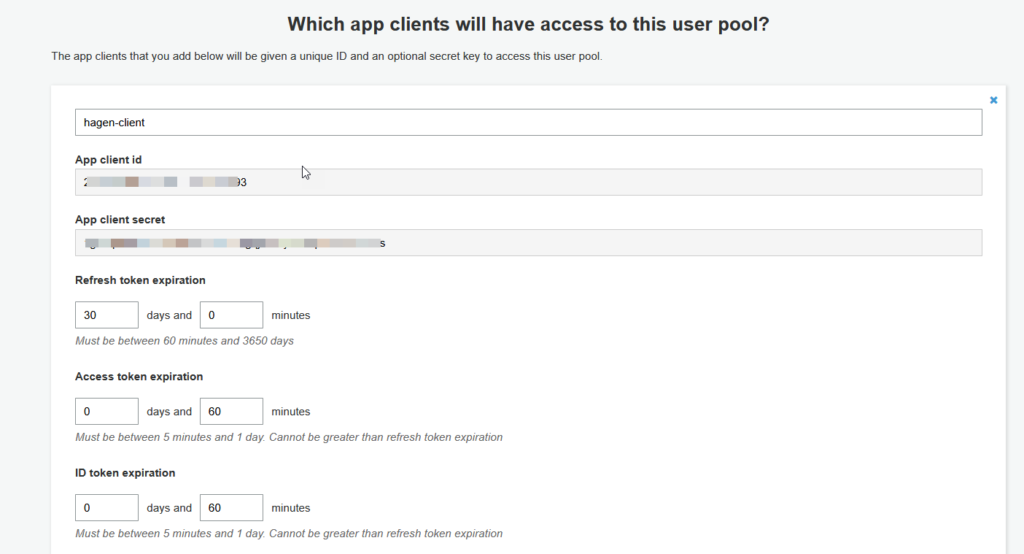
Task: Click the "60 minutes and 3650 days" hint
Action: point(184,341)
